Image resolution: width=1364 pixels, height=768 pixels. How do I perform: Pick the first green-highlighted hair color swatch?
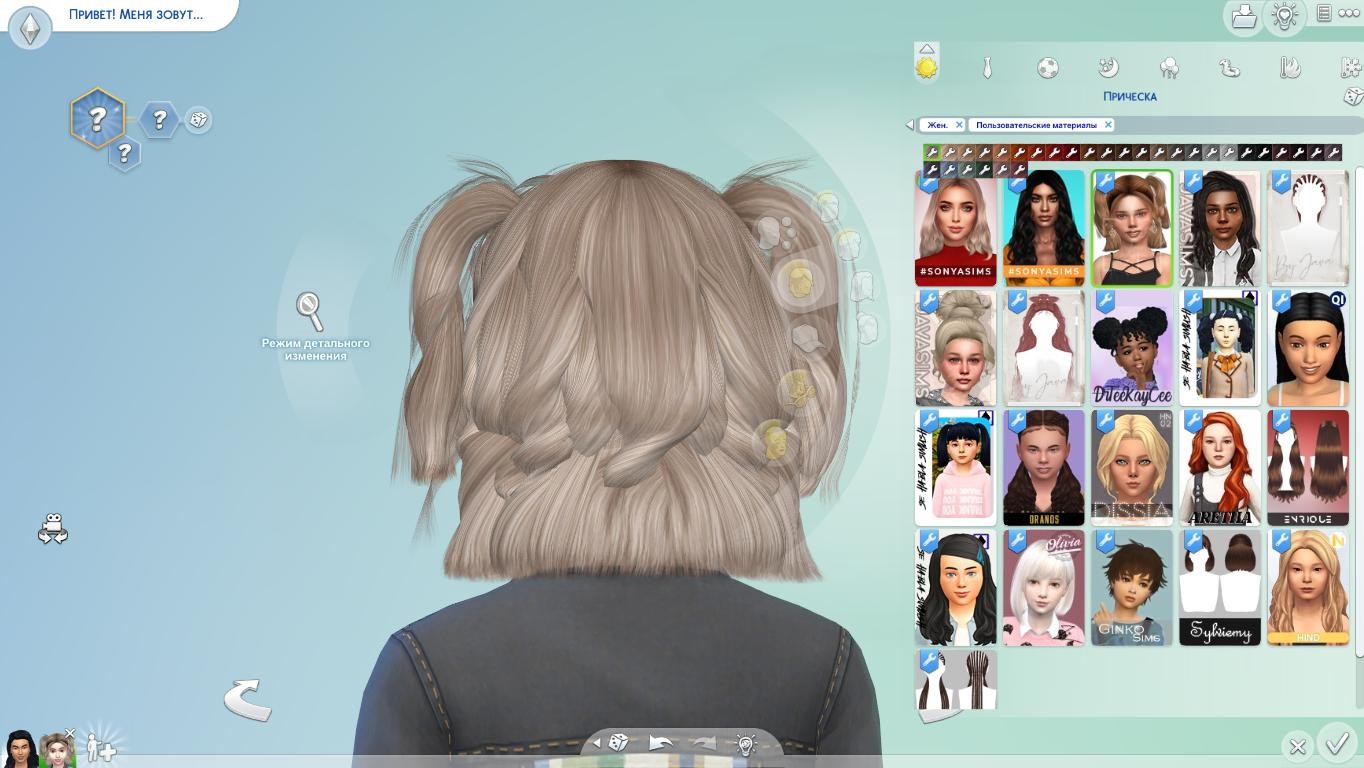931,153
